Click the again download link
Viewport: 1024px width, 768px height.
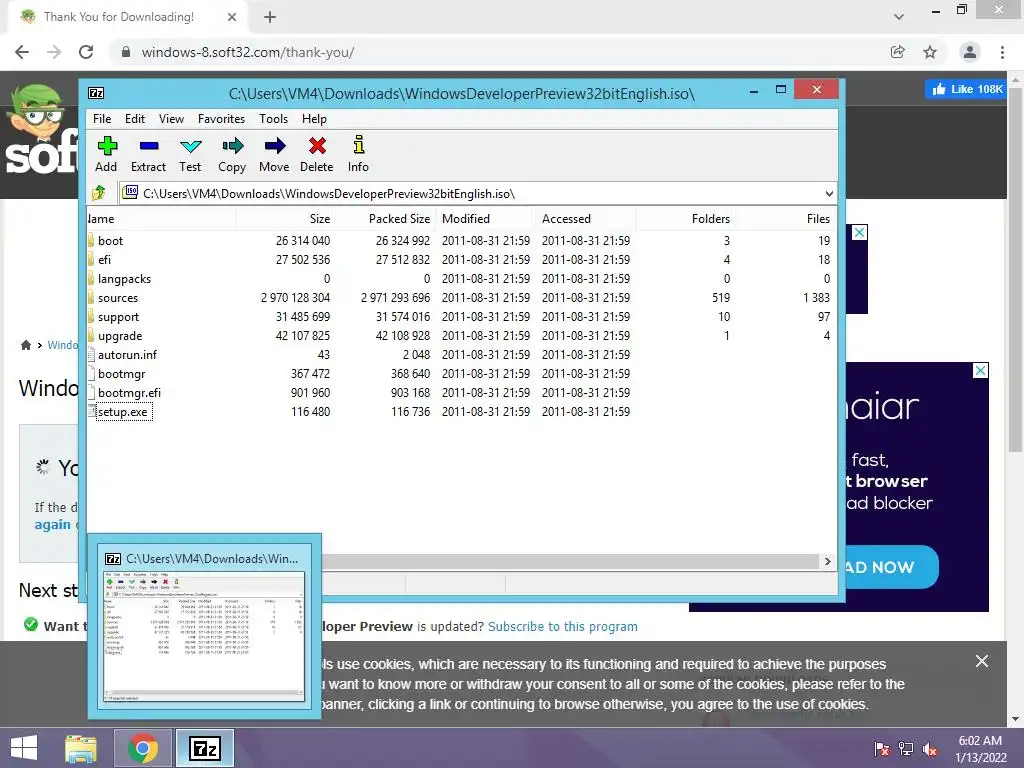click(52, 524)
